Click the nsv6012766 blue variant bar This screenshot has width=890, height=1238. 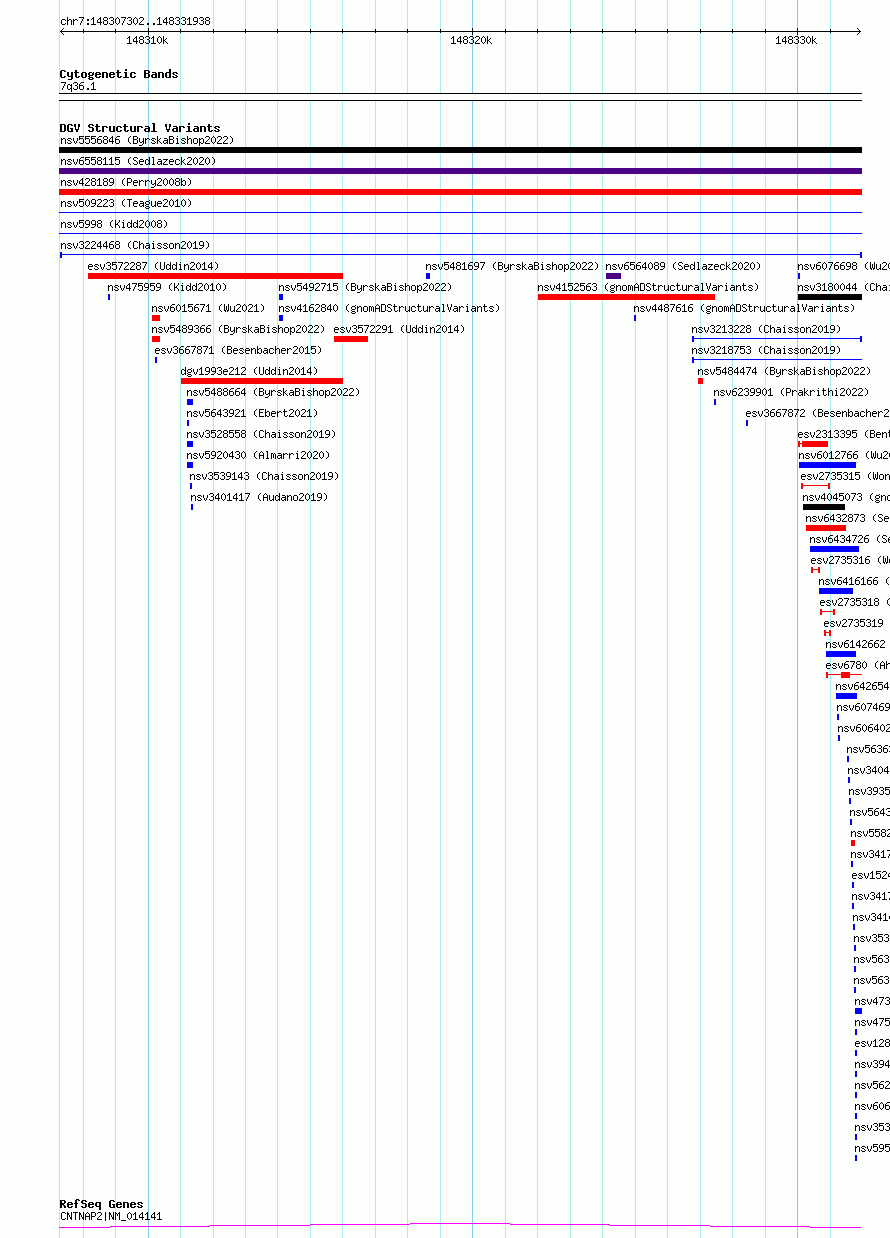click(x=827, y=465)
